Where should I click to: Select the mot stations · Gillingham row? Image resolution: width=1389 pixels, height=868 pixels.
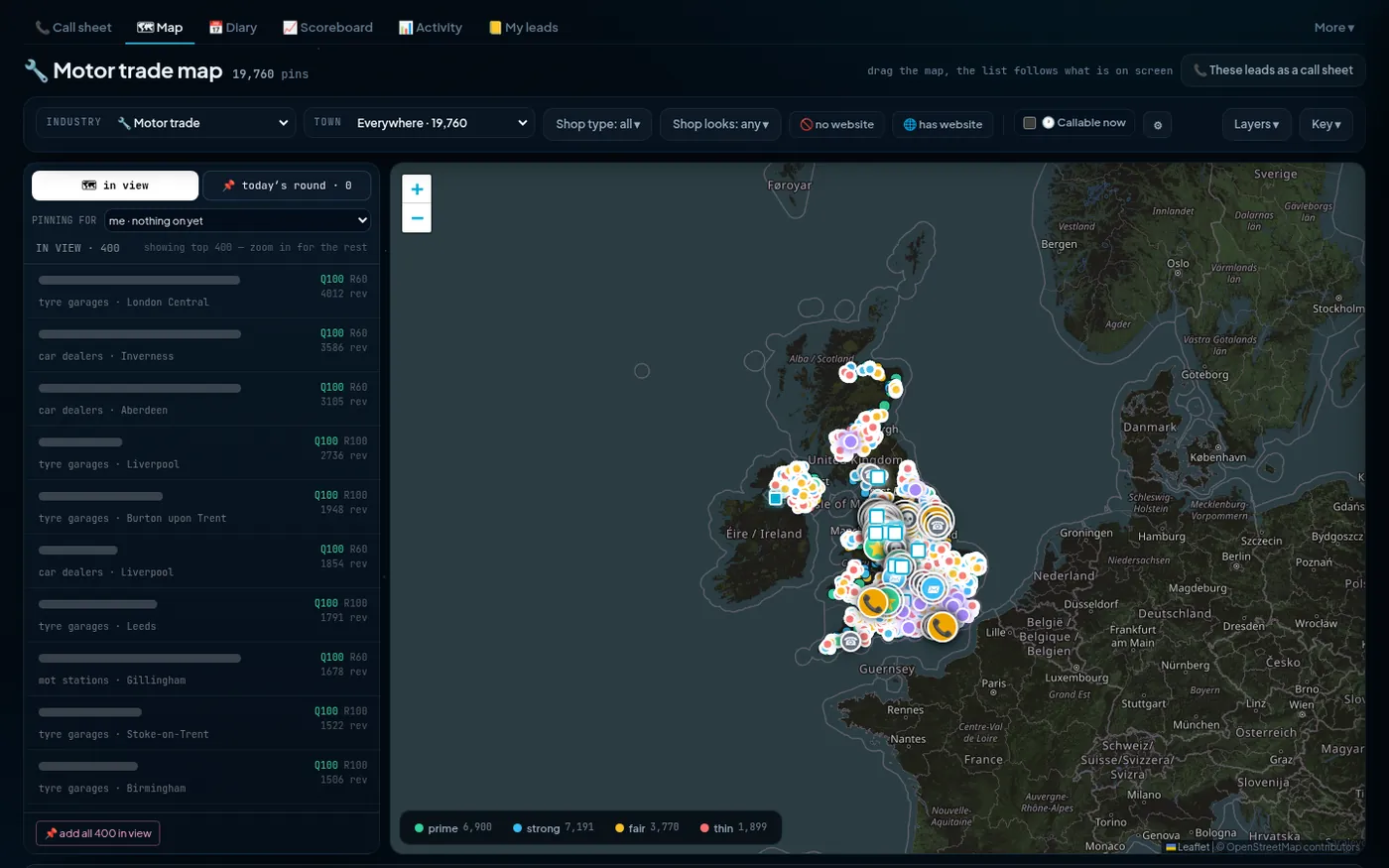(x=202, y=670)
